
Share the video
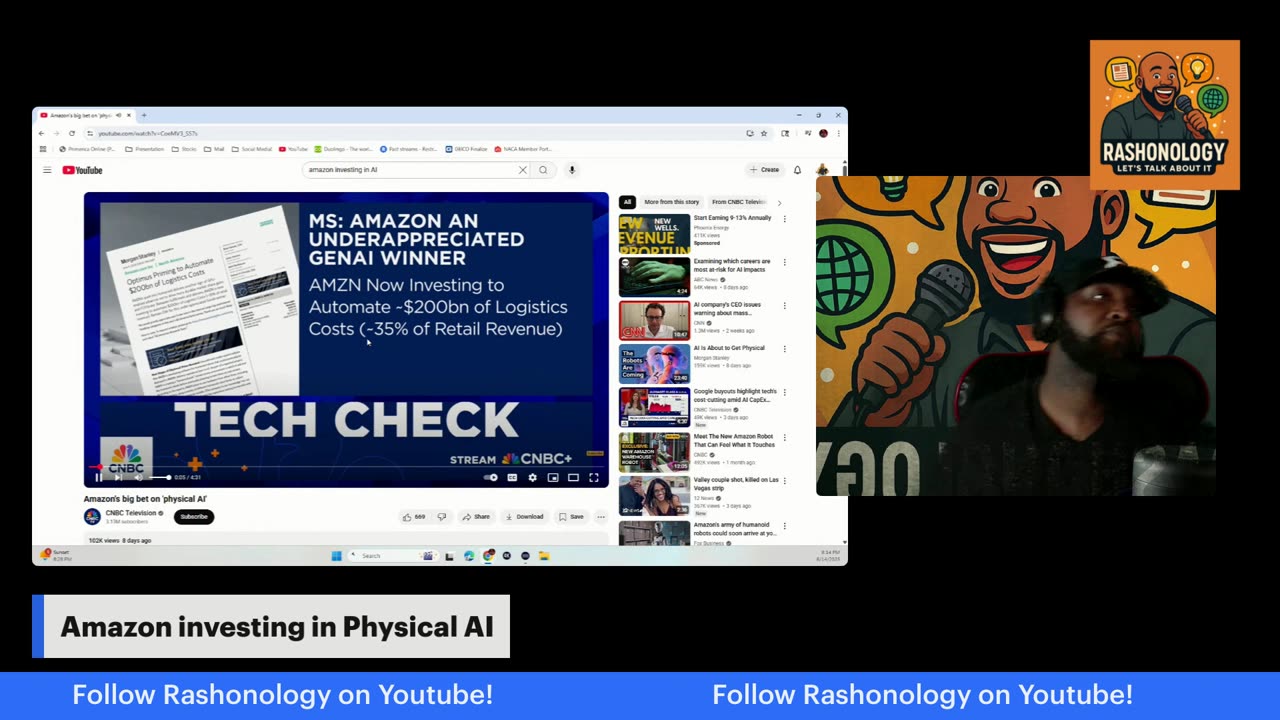(476, 517)
